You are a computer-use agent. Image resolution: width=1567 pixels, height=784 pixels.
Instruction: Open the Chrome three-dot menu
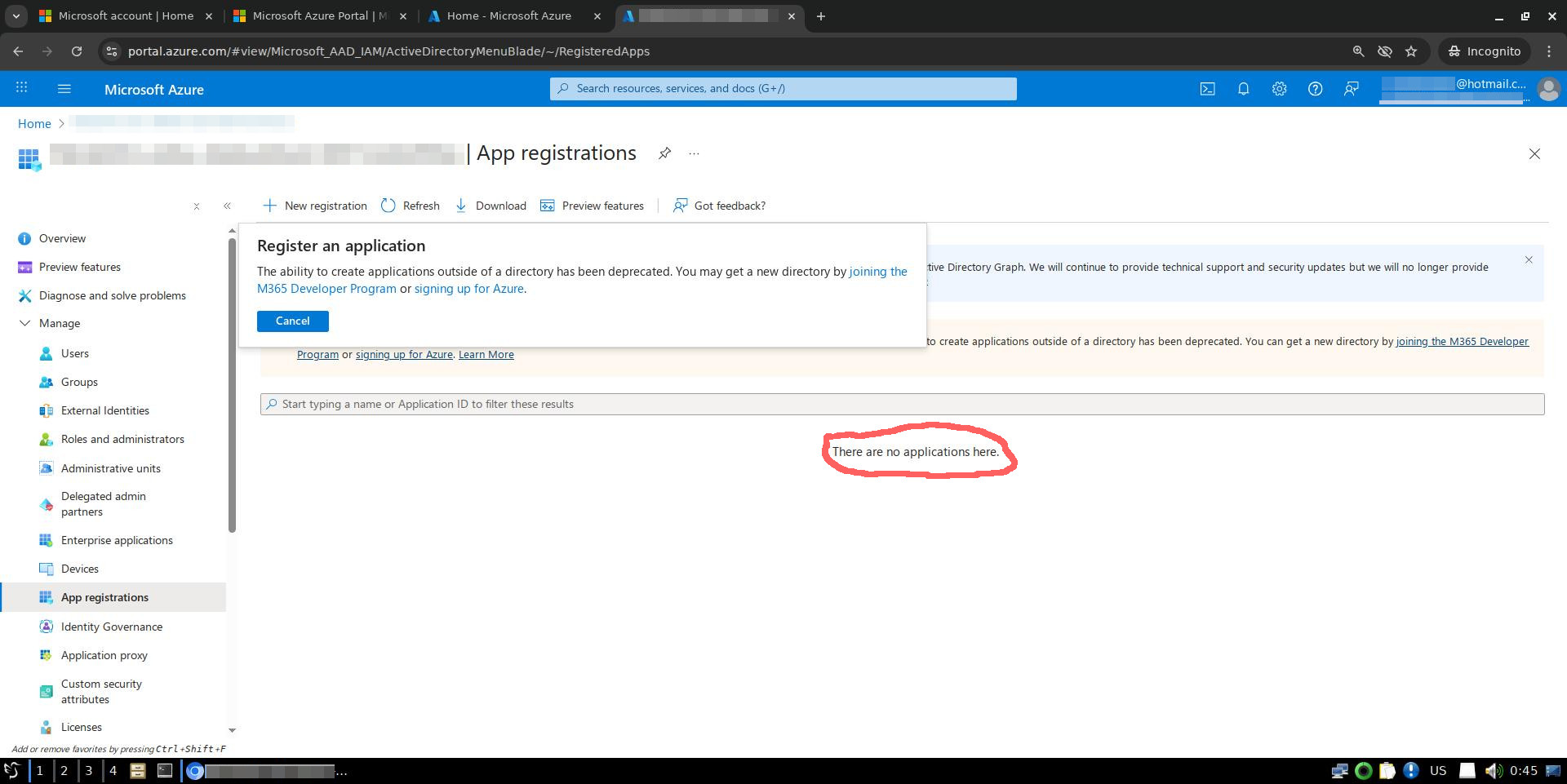pyautogui.click(x=1549, y=51)
